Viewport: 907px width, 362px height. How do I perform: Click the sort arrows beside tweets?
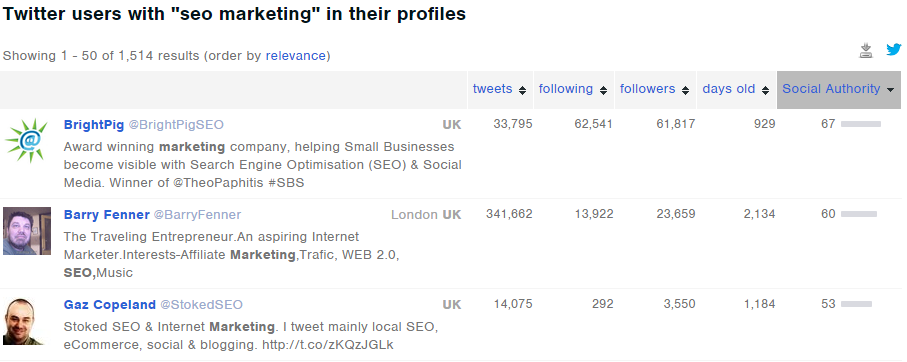coord(522,90)
